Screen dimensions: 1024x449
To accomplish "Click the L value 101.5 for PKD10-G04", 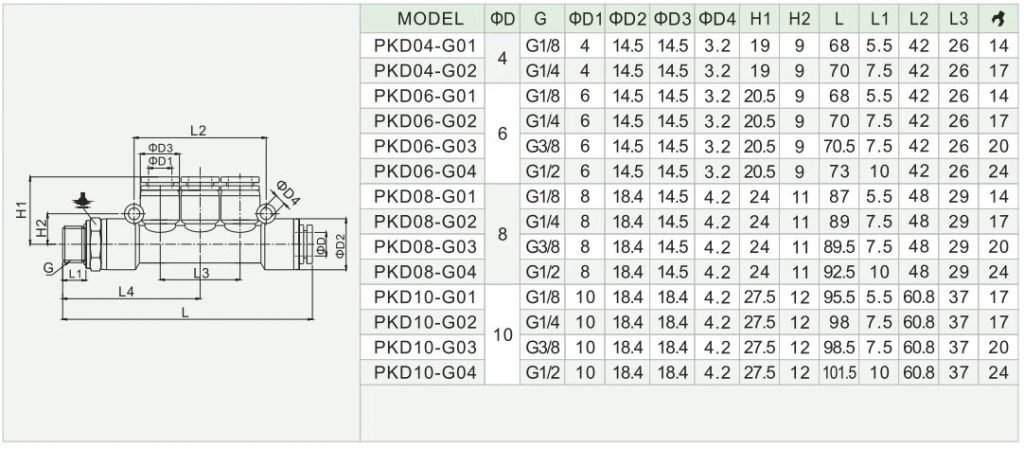I will point(839,373).
